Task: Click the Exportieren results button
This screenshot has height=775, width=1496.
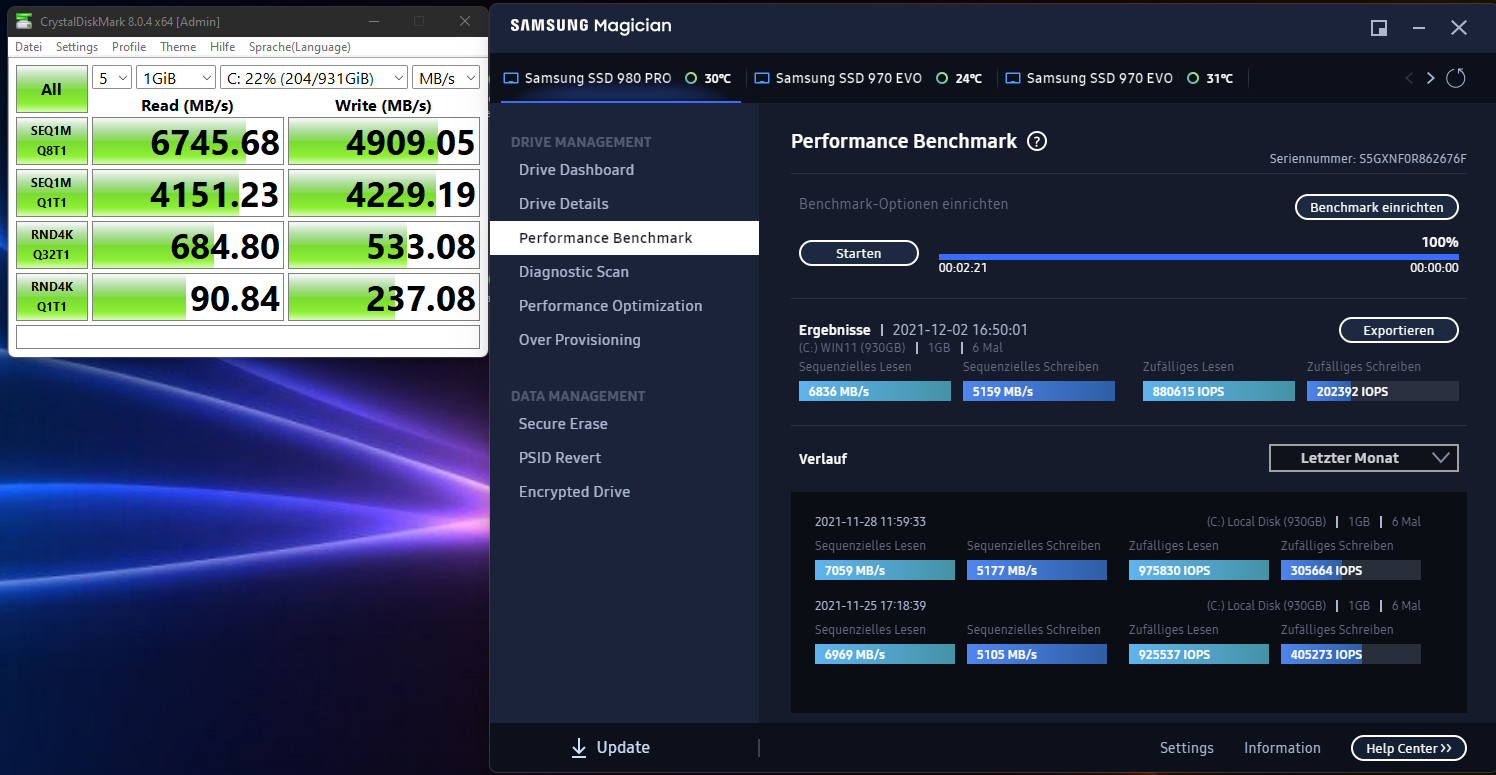Action: point(1399,330)
